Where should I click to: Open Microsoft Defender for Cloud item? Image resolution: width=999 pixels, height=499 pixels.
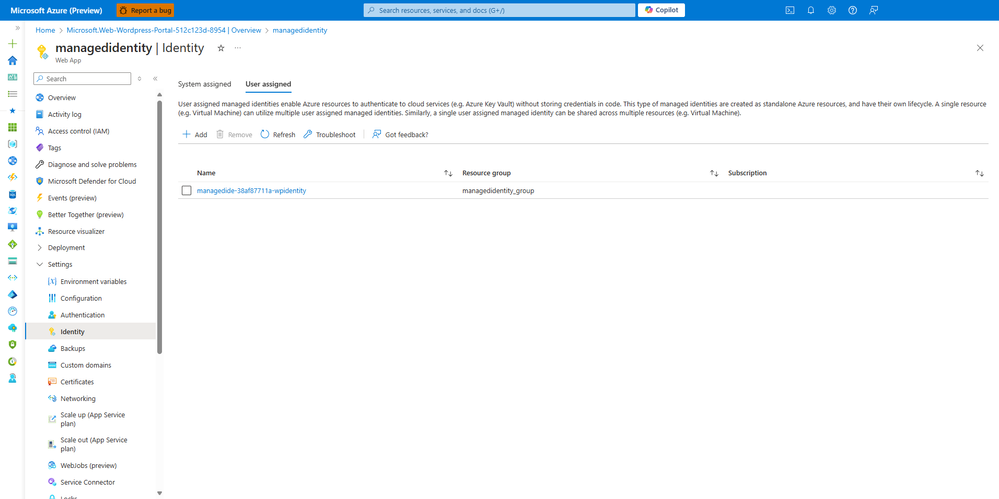(90, 181)
